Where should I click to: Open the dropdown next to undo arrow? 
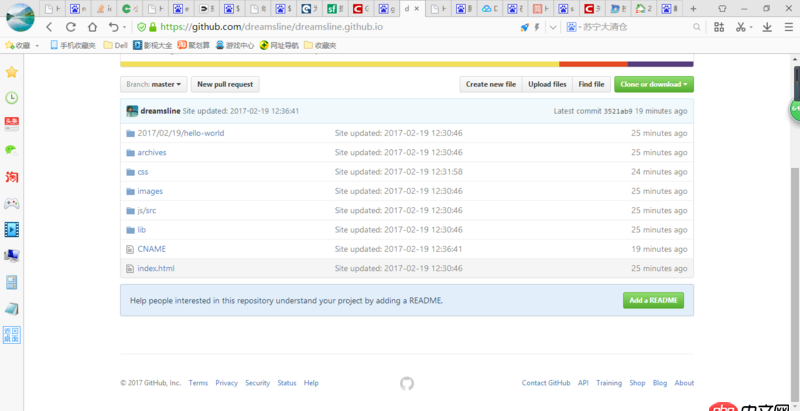pos(125,28)
